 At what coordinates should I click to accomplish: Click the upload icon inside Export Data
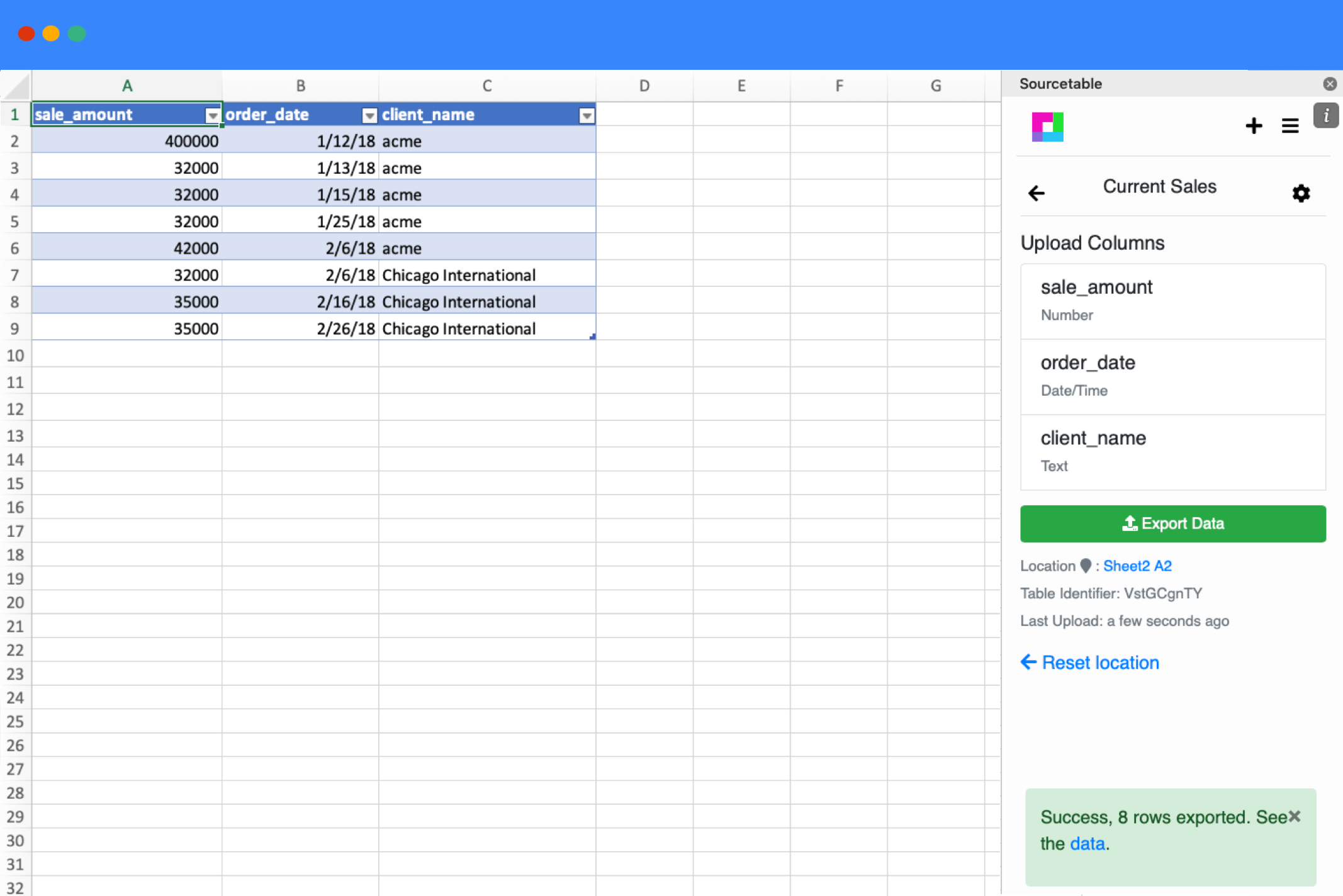(x=1129, y=523)
